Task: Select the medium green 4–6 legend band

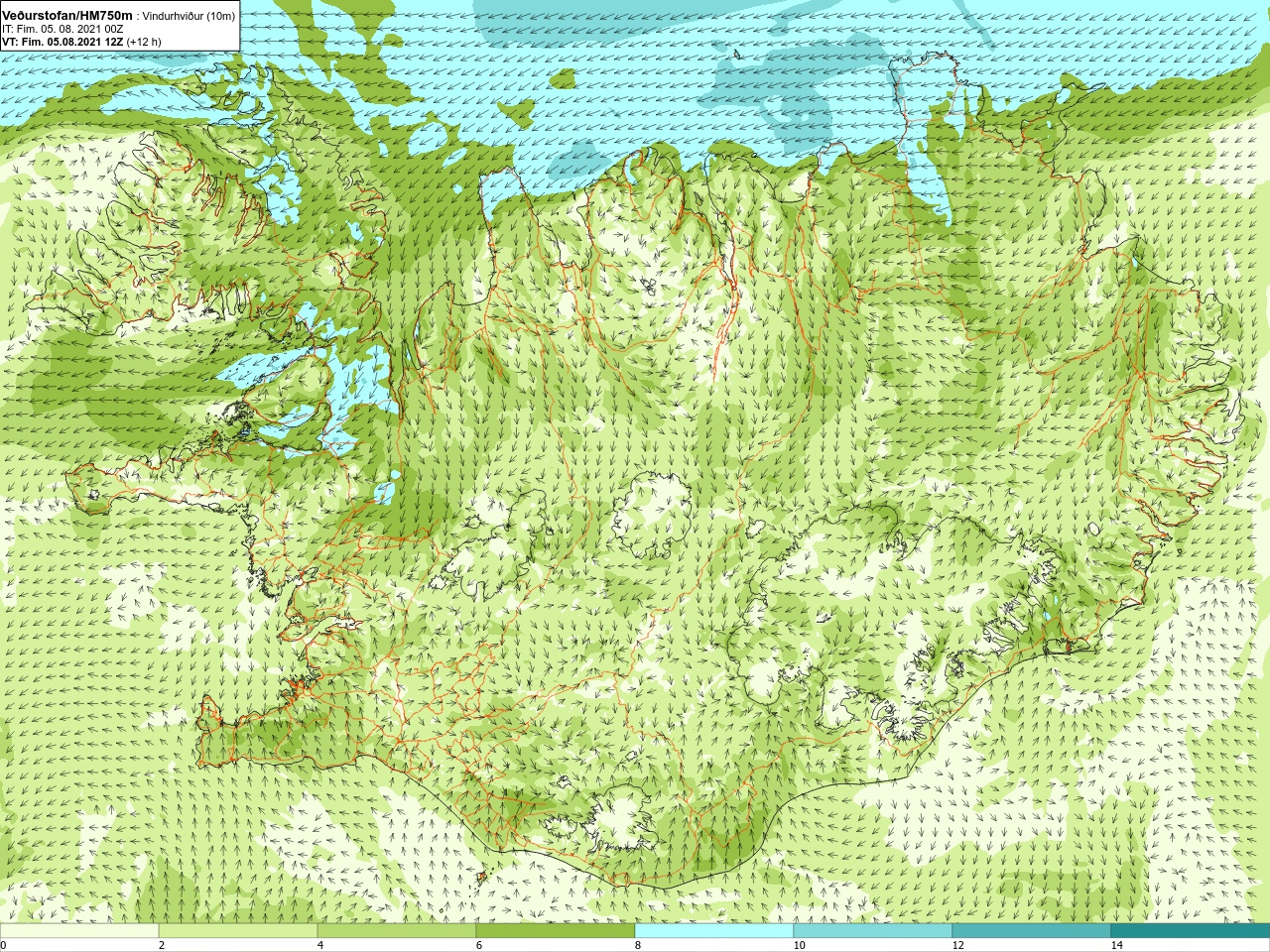Action: click(x=397, y=931)
